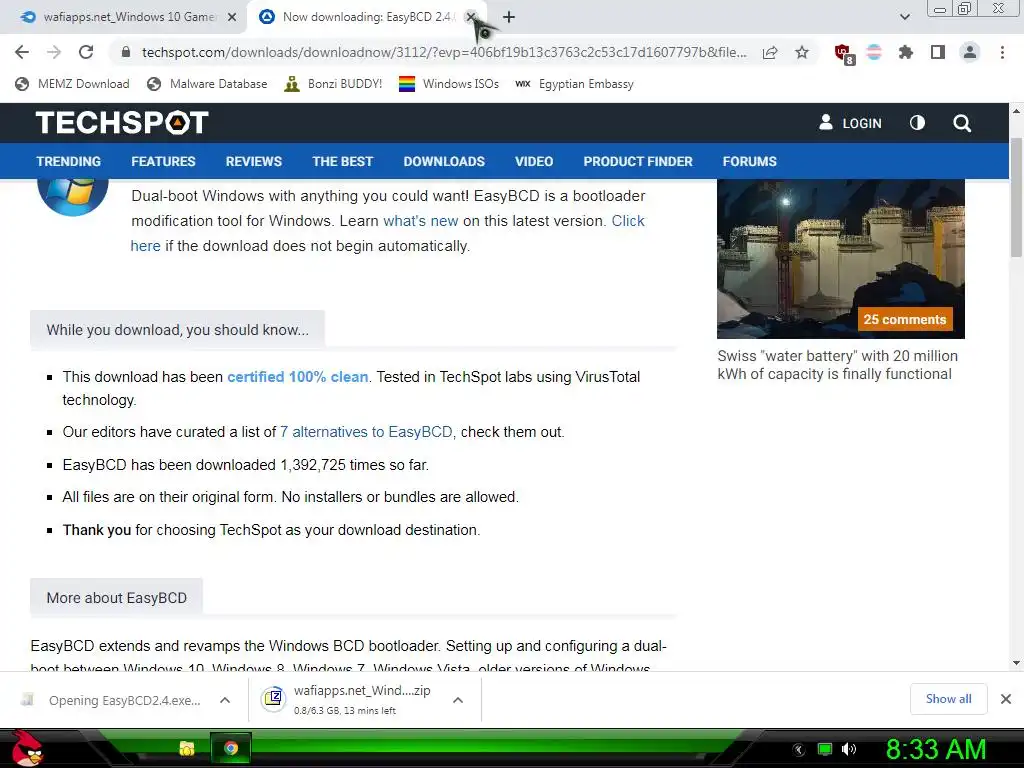Expand options for wafiapps.net zip download
This screenshot has width=1024, height=768.
(x=458, y=700)
